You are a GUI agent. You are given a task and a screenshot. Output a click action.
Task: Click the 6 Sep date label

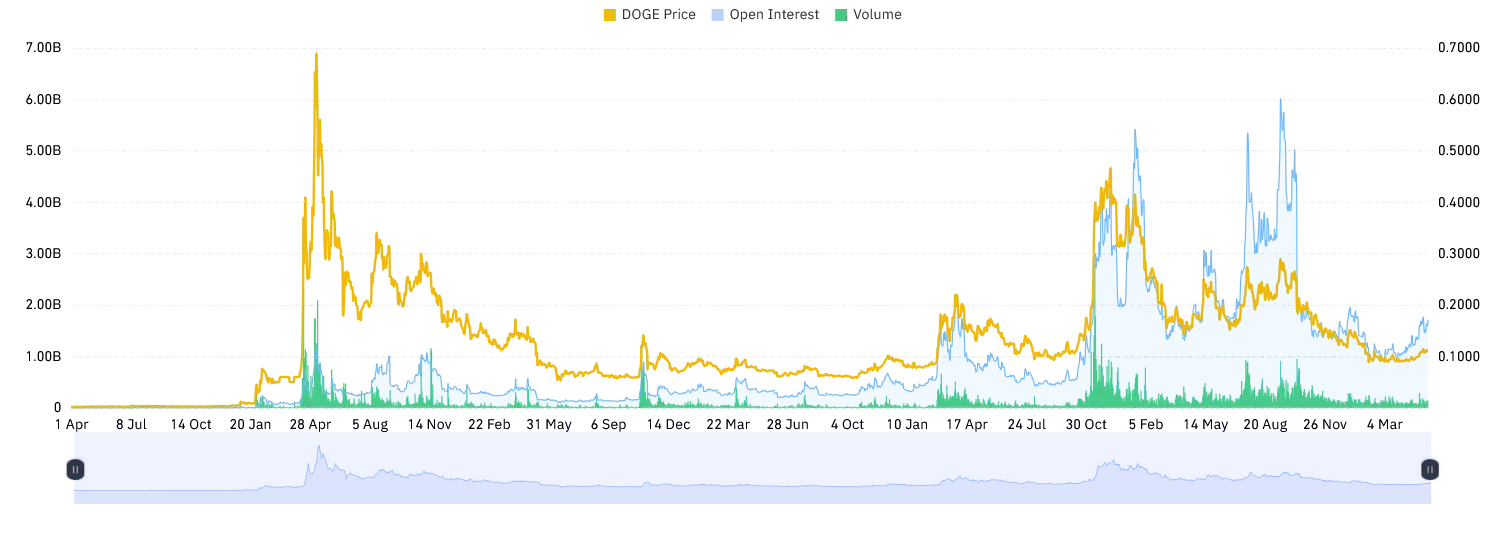608,424
